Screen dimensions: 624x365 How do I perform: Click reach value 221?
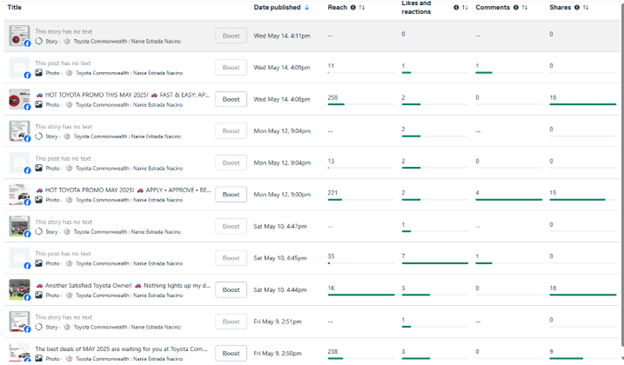coord(332,193)
